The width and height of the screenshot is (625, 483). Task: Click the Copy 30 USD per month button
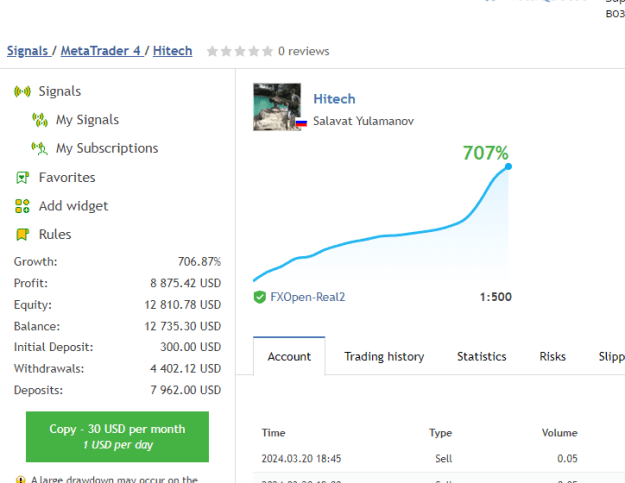pyautogui.click(x=117, y=437)
